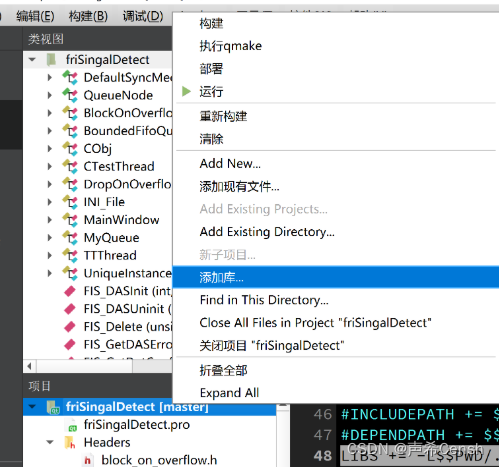Expand the CTestThread class node
Image resolution: width=499 pixels, height=467 pixels.
click(50, 166)
